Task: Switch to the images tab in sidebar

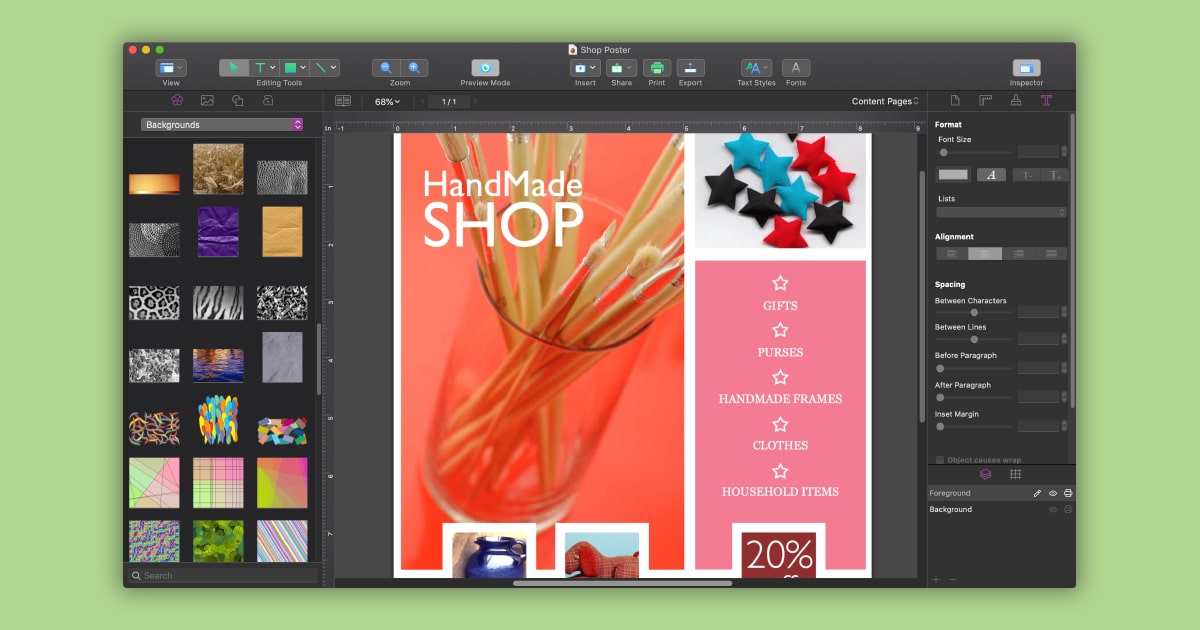Action: pos(204,101)
